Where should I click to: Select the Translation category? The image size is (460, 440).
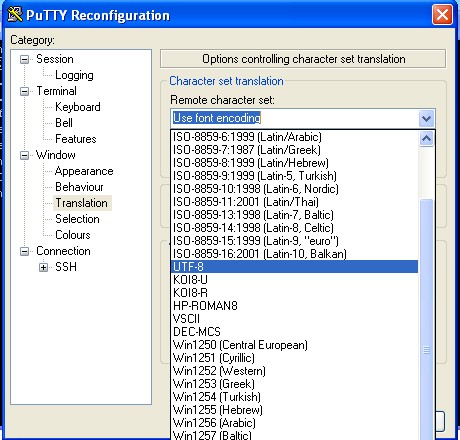pyautogui.click(x=82, y=203)
